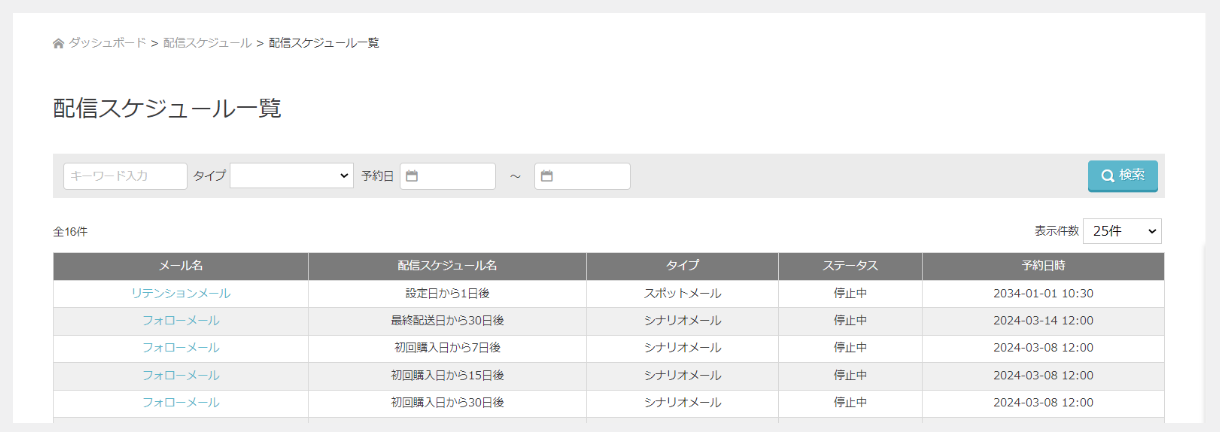This screenshot has height=432, width=1220.
Task: Open the ダッシュボード breadcrumb link
Action: 107,43
